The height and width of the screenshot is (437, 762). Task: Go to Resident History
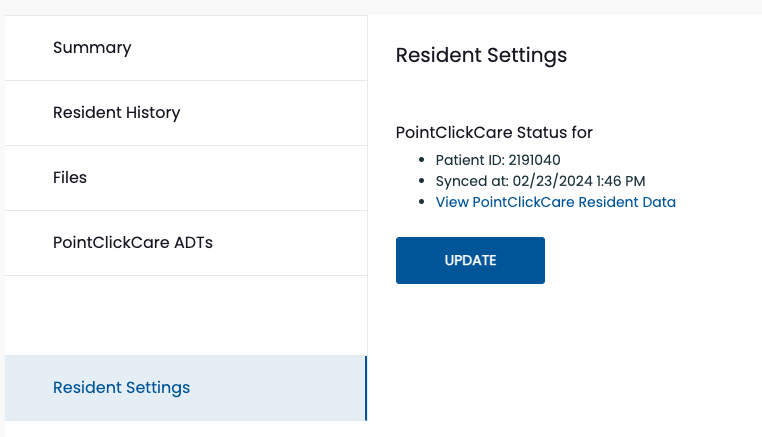coord(186,113)
